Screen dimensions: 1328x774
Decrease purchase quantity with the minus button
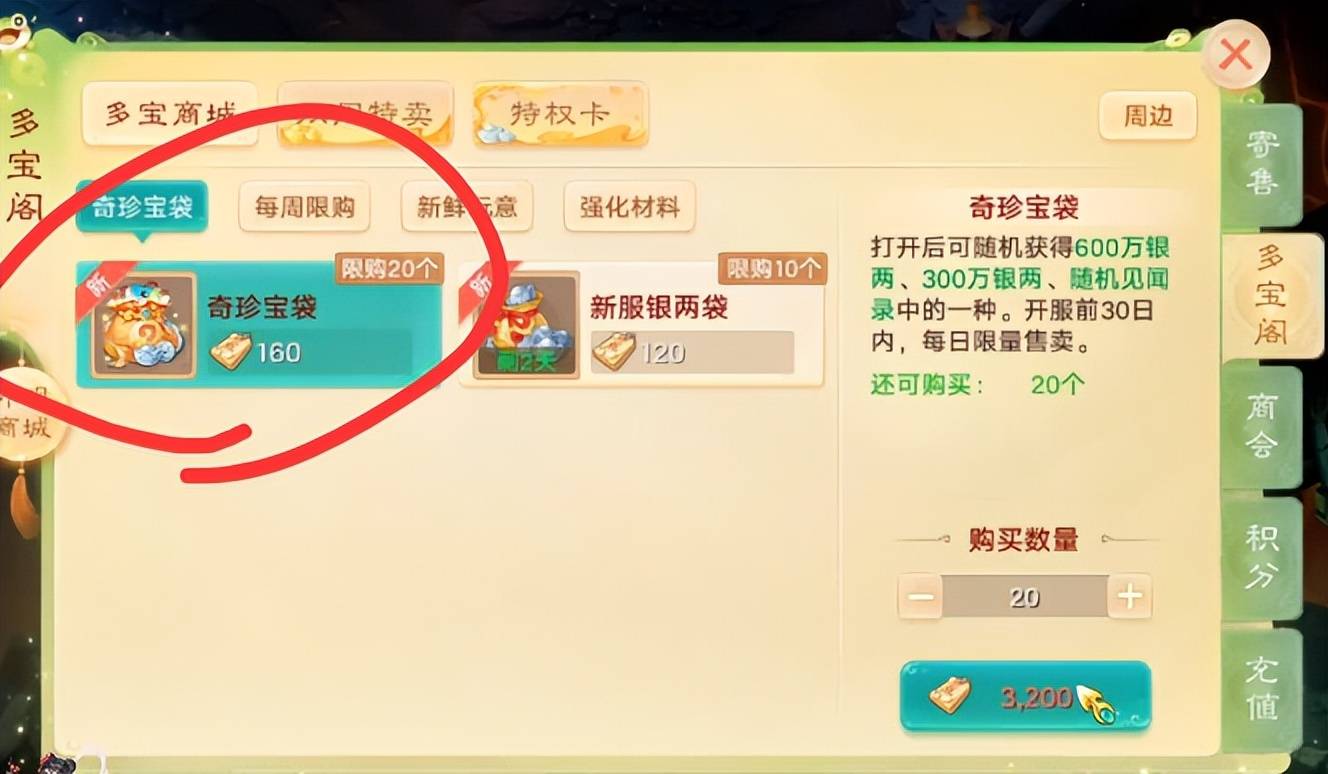(921, 598)
